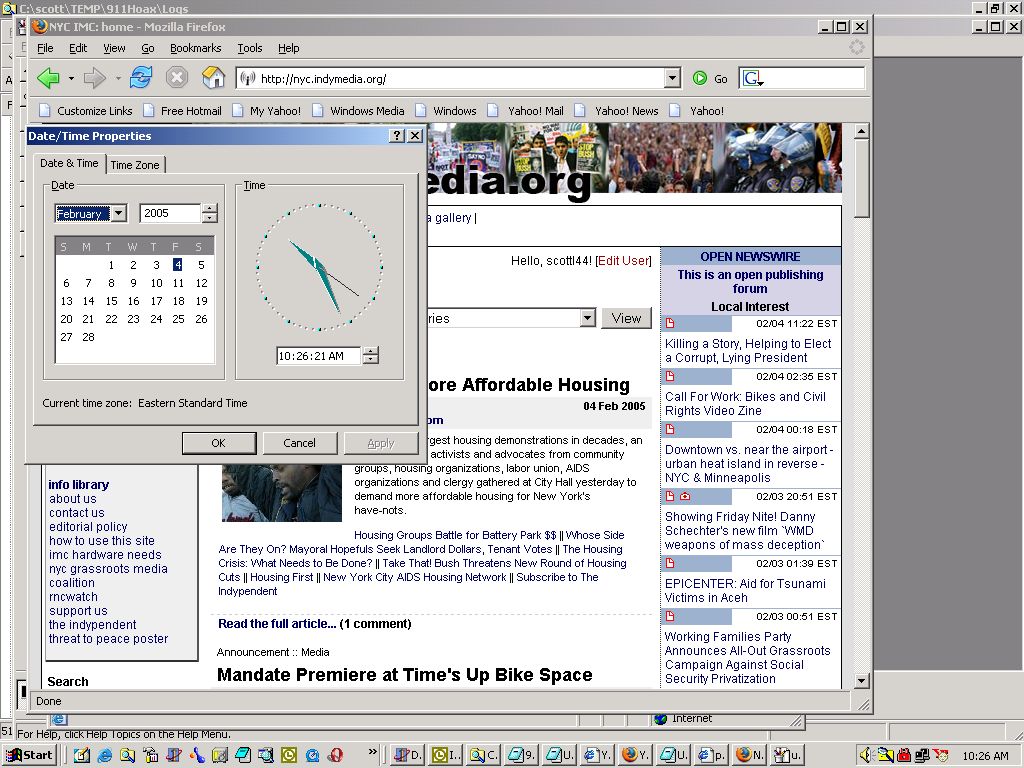1024x768 pixels.
Task: Click the Stop loading icon
Action: point(177,78)
